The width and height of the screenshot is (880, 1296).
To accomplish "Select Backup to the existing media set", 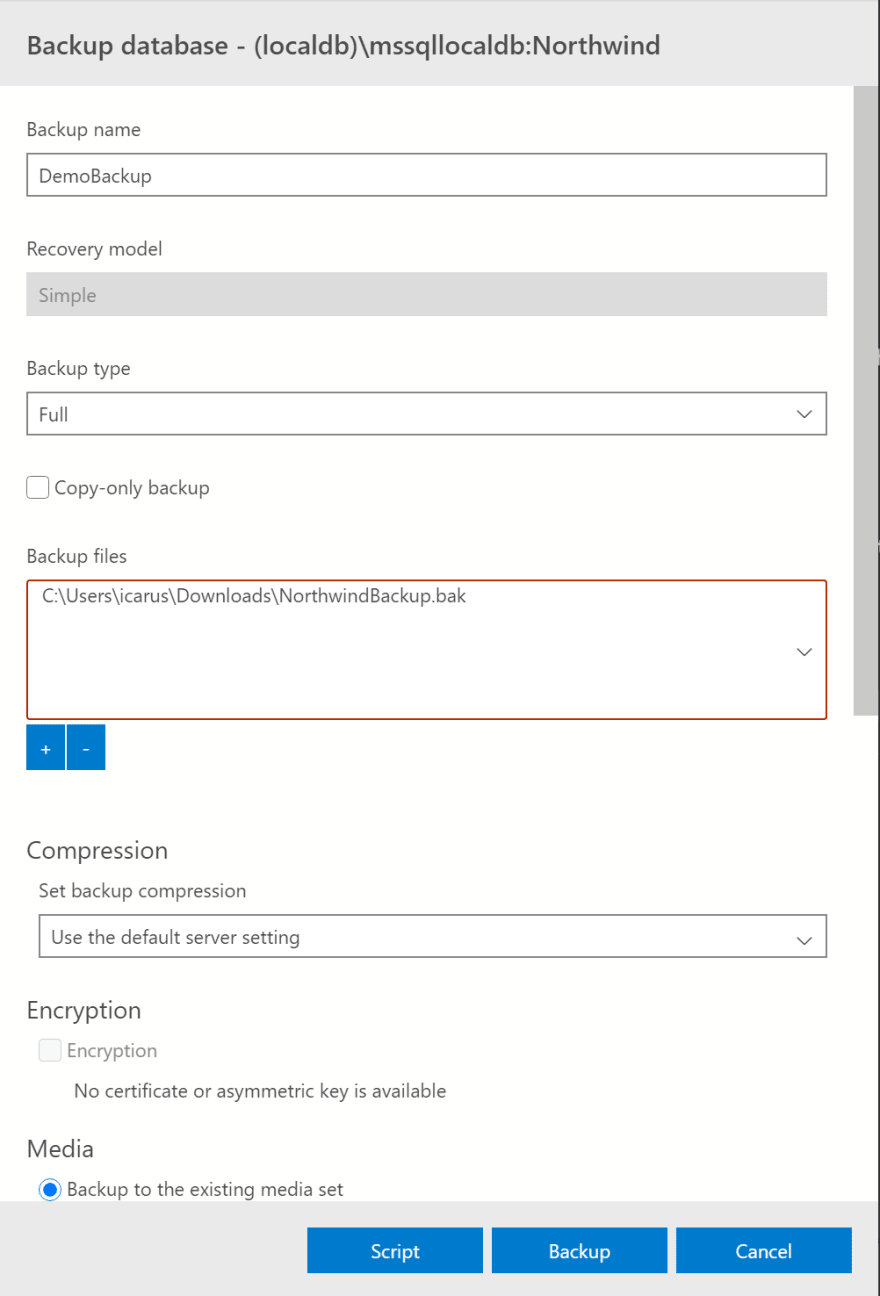I will [x=49, y=1190].
